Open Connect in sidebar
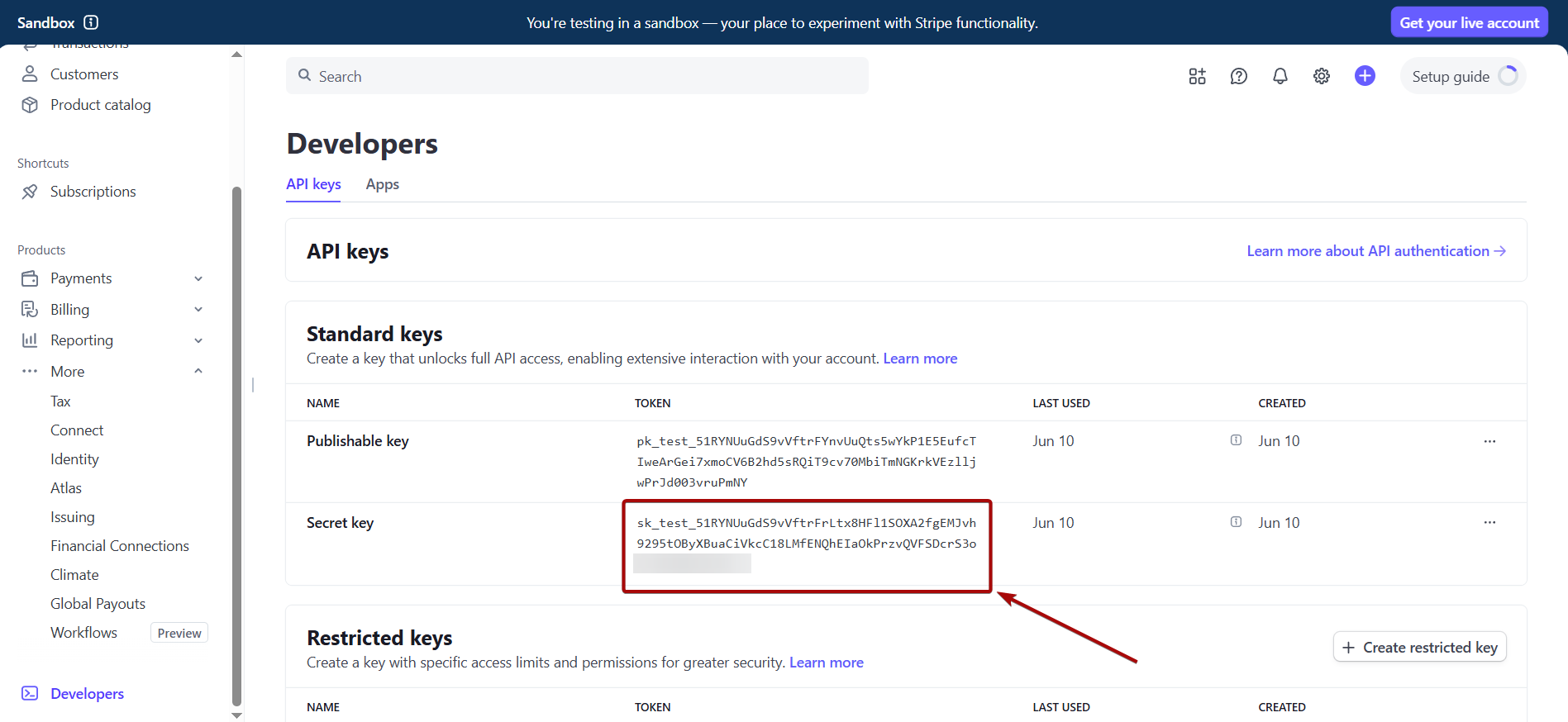The height and width of the screenshot is (722, 1568). tap(77, 430)
